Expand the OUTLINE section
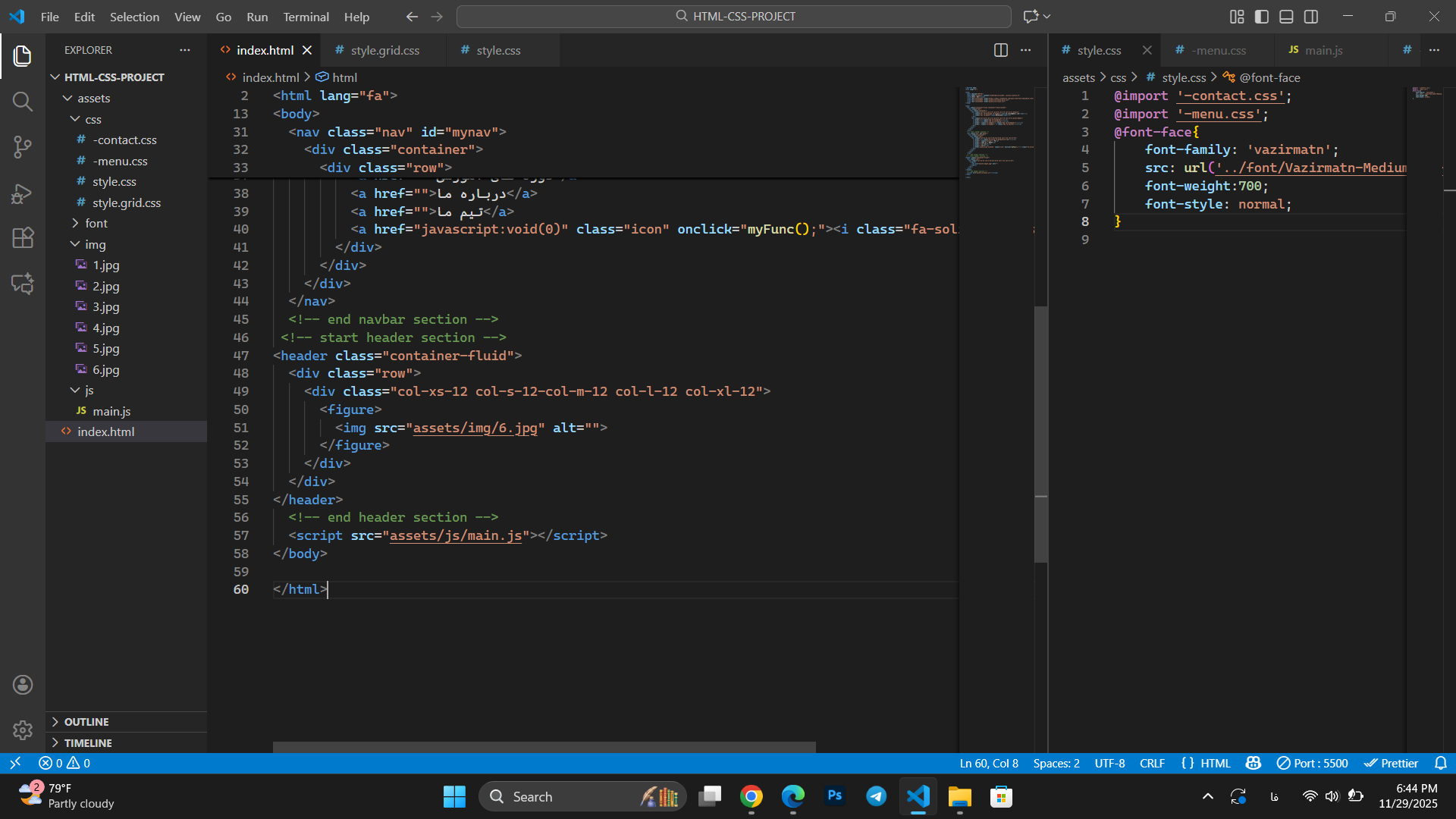 (x=86, y=721)
